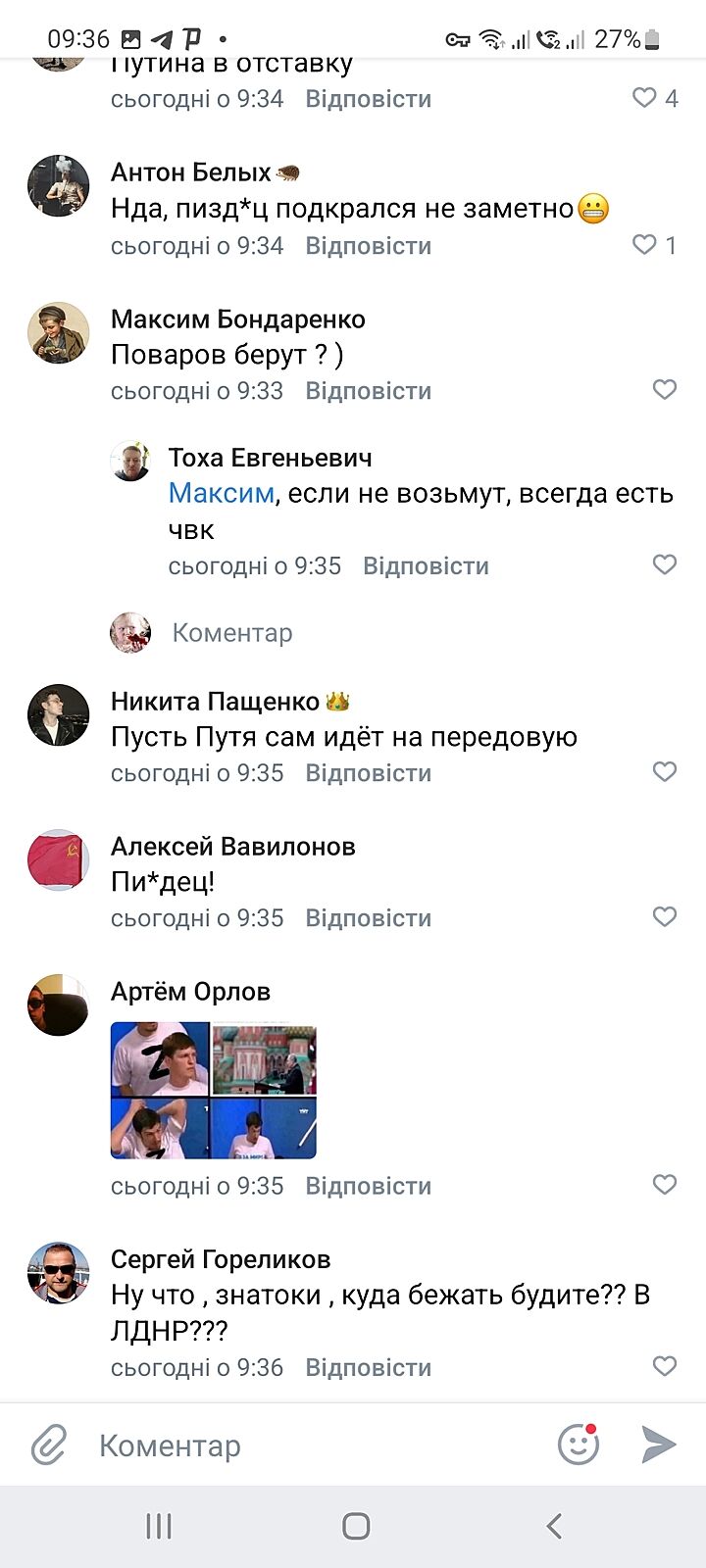Like Антон Белых's comment
706x1568 pixels.
[x=644, y=244]
